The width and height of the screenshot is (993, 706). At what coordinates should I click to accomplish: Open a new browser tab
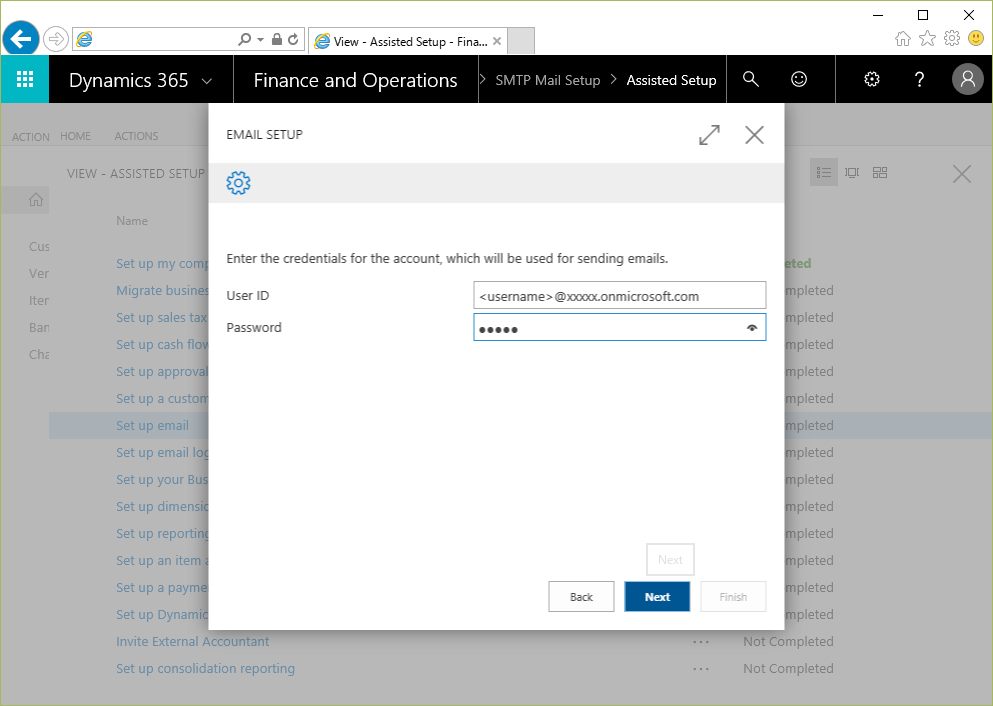pos(521,41)
